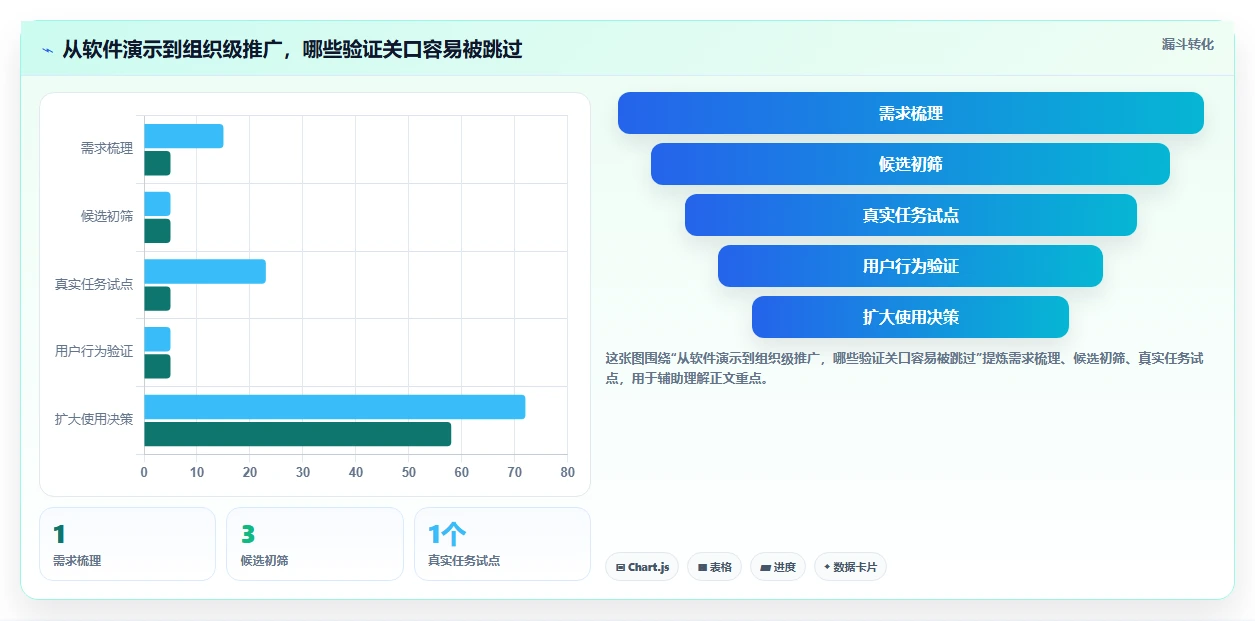The height and width of the screenshot is (621, 1255).
Task: Click the 真实任务试点 stat card showing 1个
Action: click(x=502, y=544)
